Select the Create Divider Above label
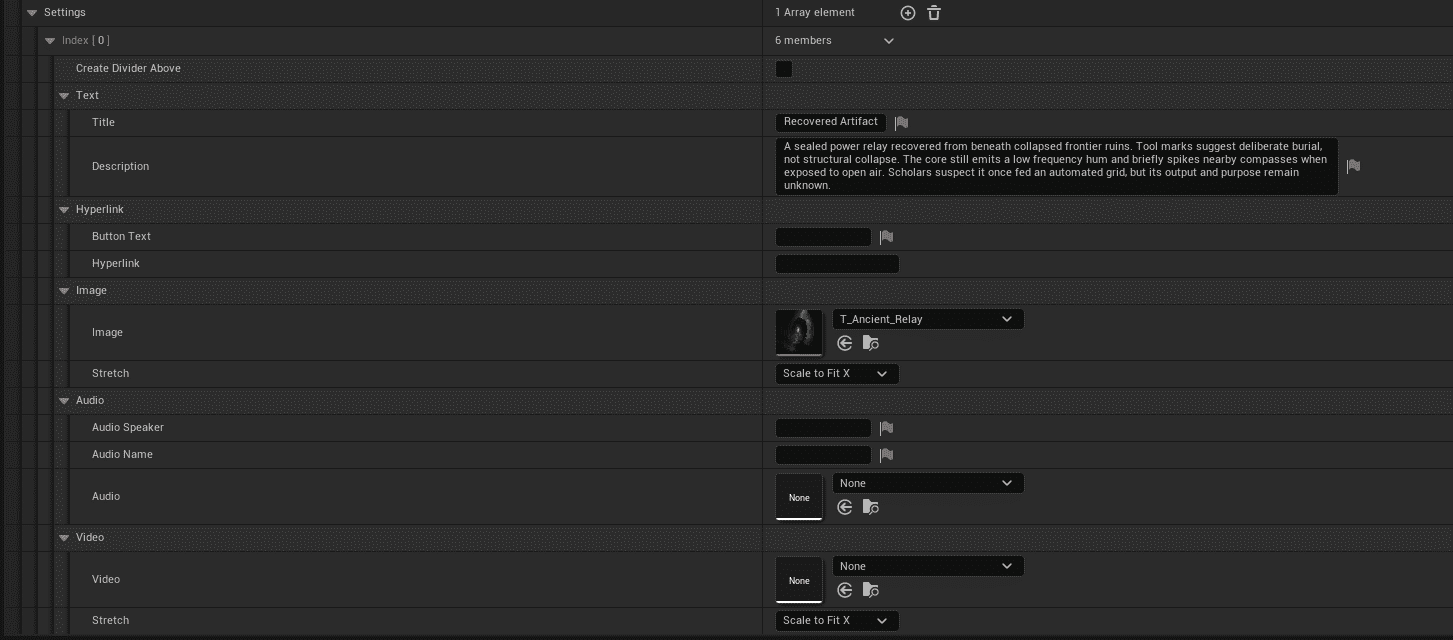This screenshot has width=1453, height=640. click(x=128, y=68)
